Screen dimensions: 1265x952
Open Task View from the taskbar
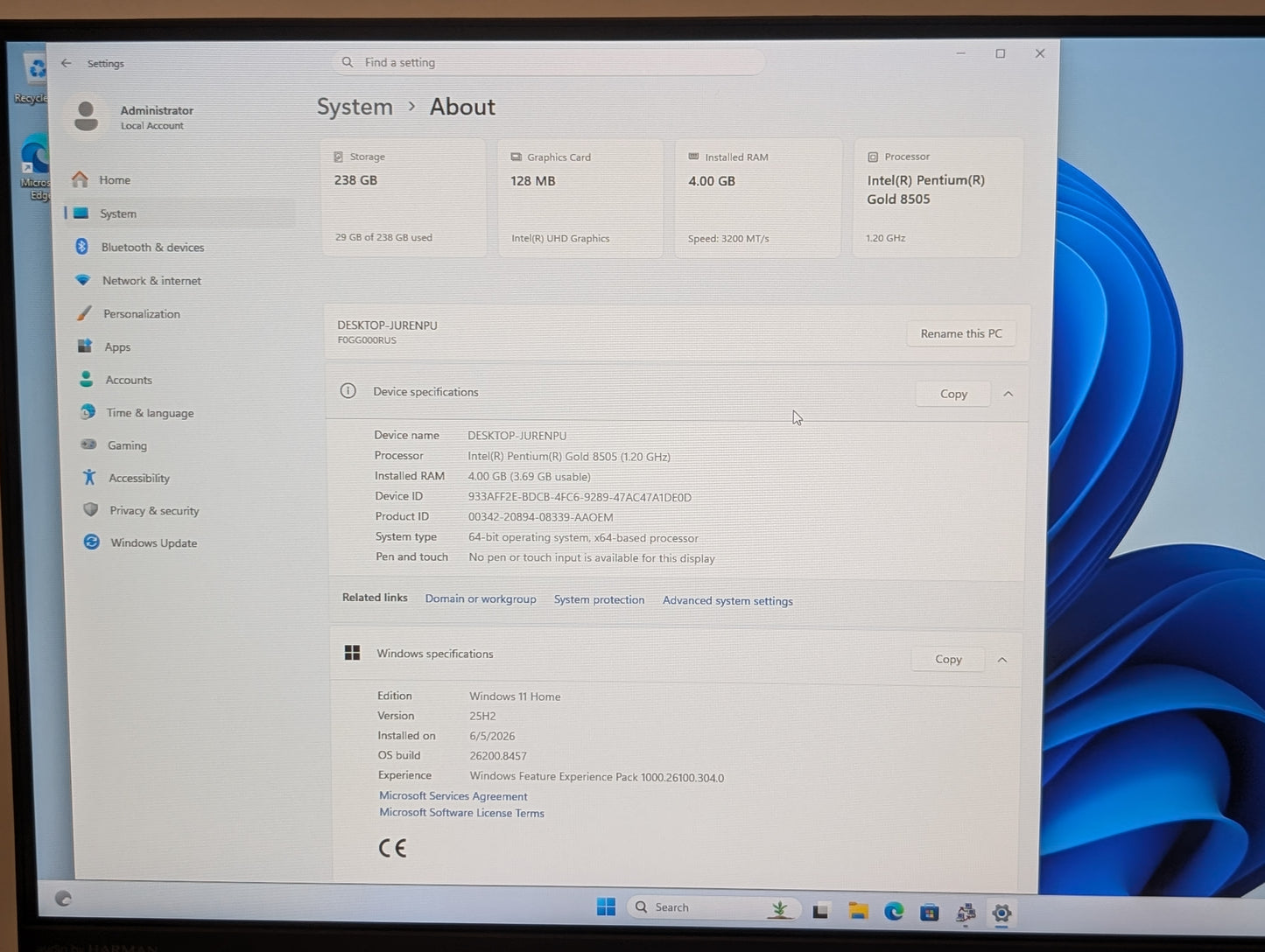[820, 911]
